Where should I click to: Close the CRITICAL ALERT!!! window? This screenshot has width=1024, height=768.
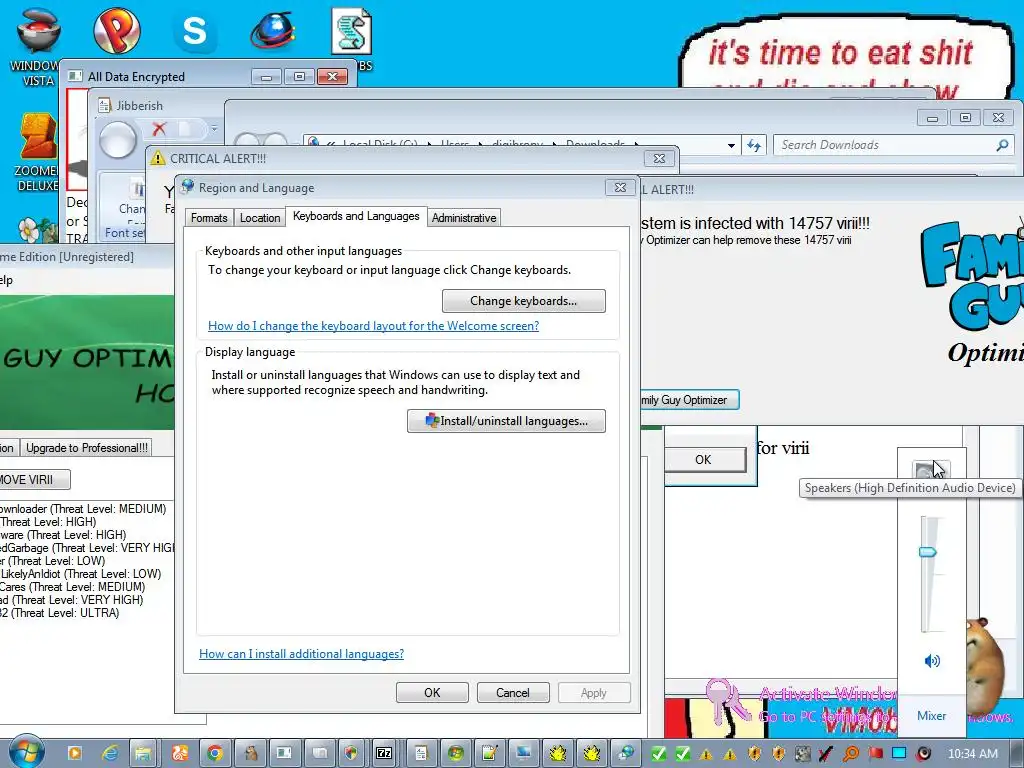(660, 158)
